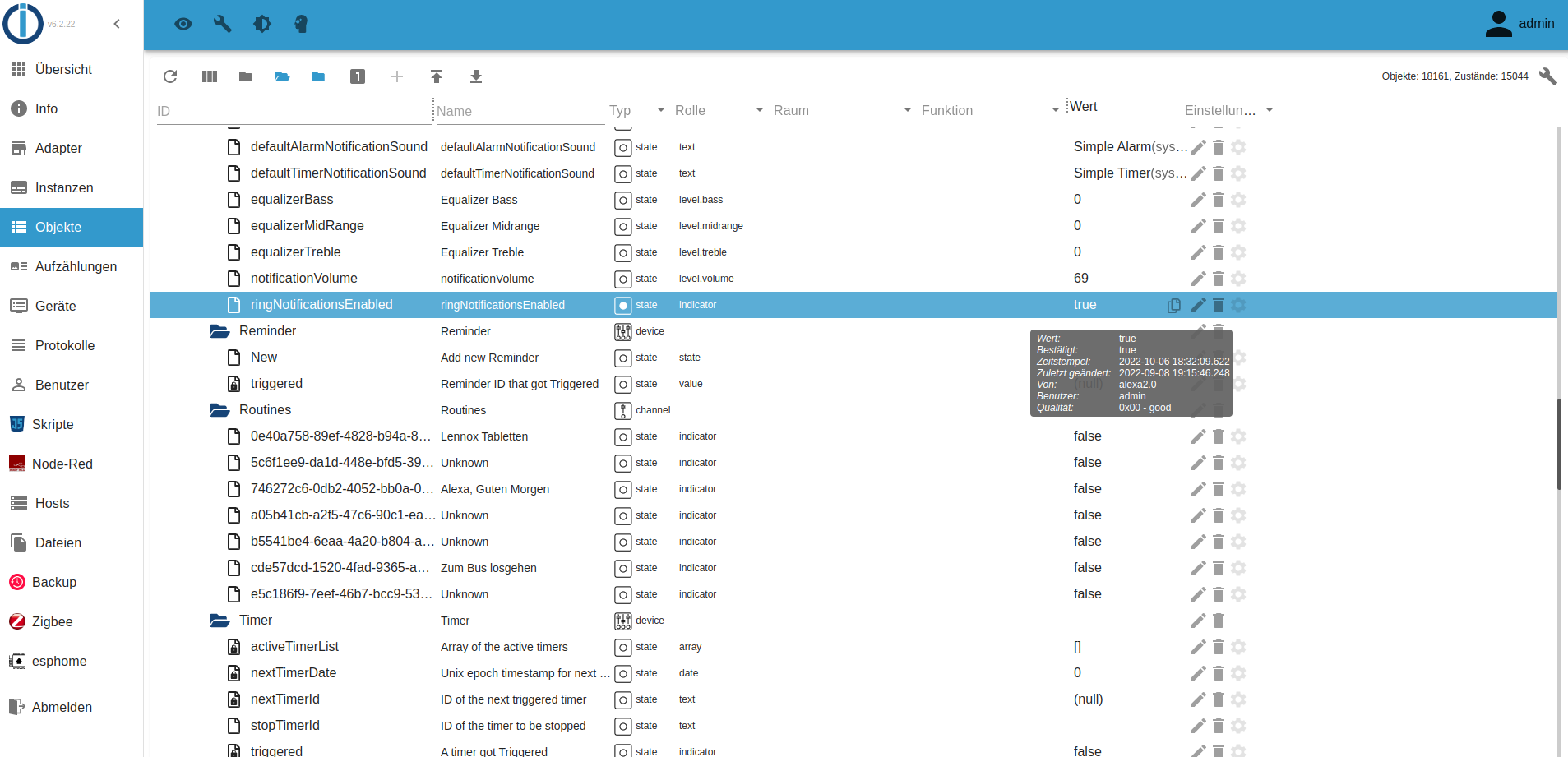Screen dimensions: 1568x757
Task: Open Benutzer in the sidebar
Action: (72, 385)
